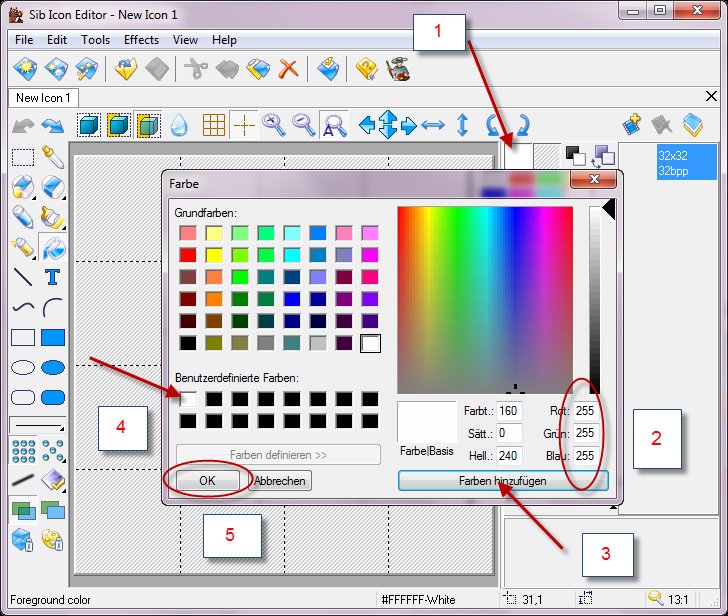The width and height of the screenshot is (728, 616).
Task: Switch to the New Icon 1 tab
Action: point(43,97)
